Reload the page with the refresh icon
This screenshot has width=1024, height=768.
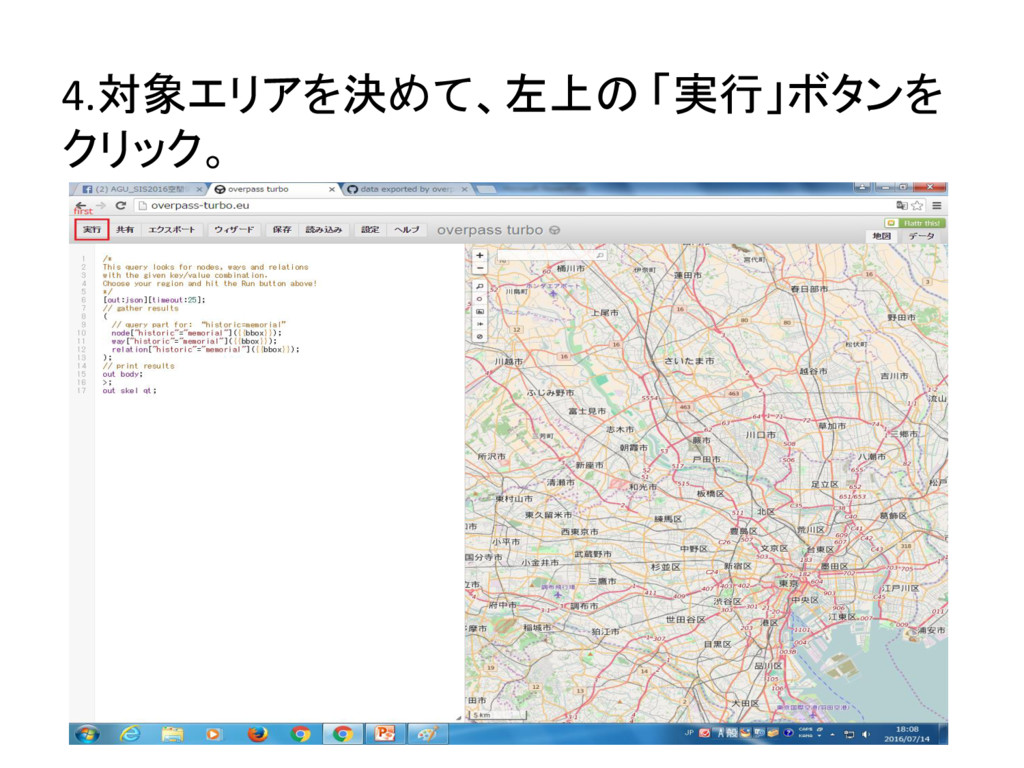point(121,205)
